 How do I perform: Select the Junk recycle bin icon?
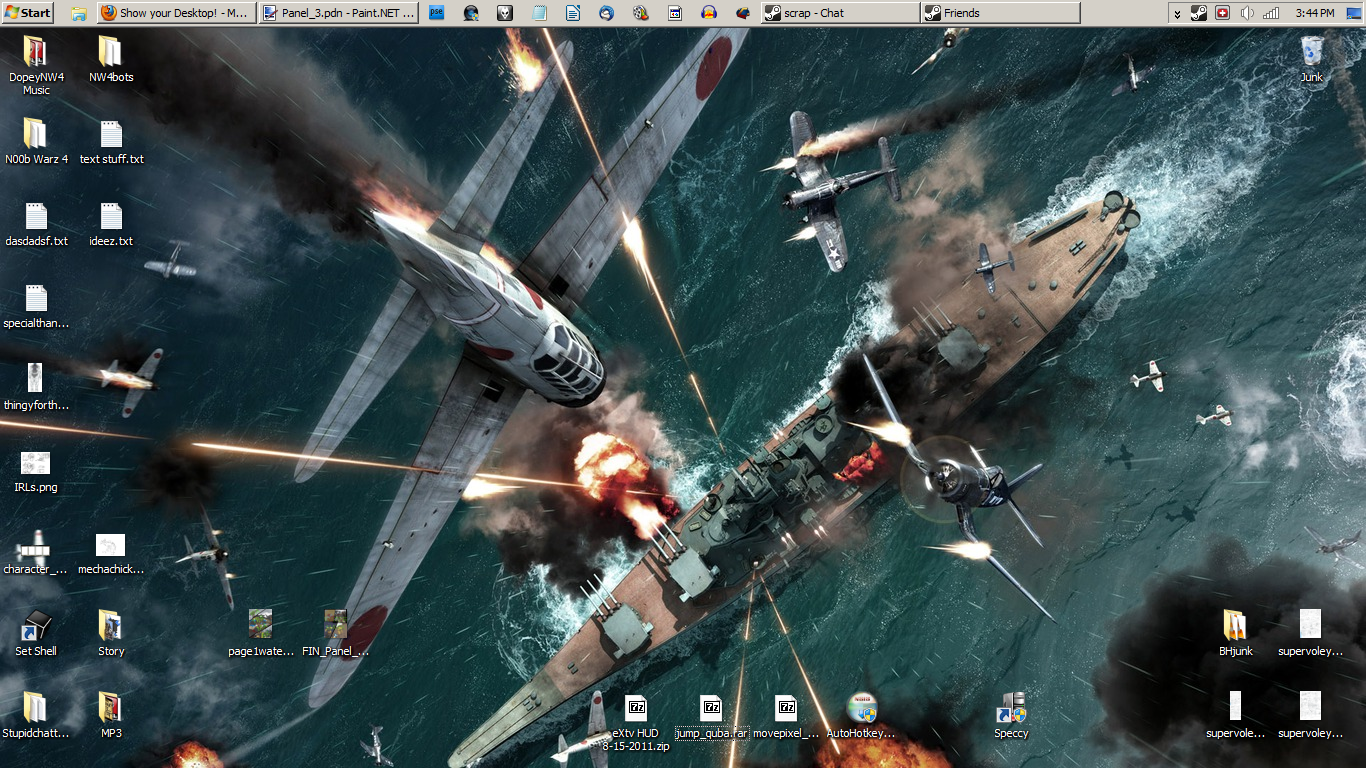[1311, 52]
